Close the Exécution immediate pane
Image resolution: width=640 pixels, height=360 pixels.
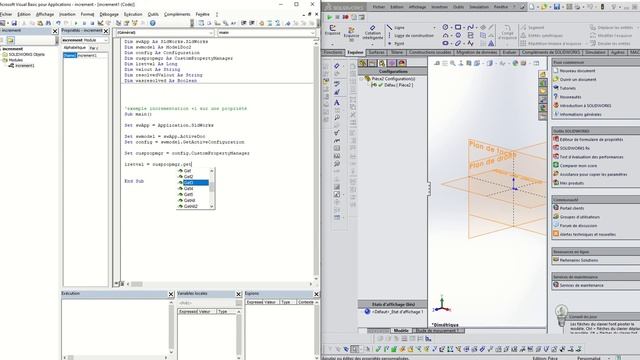[171, 294]
